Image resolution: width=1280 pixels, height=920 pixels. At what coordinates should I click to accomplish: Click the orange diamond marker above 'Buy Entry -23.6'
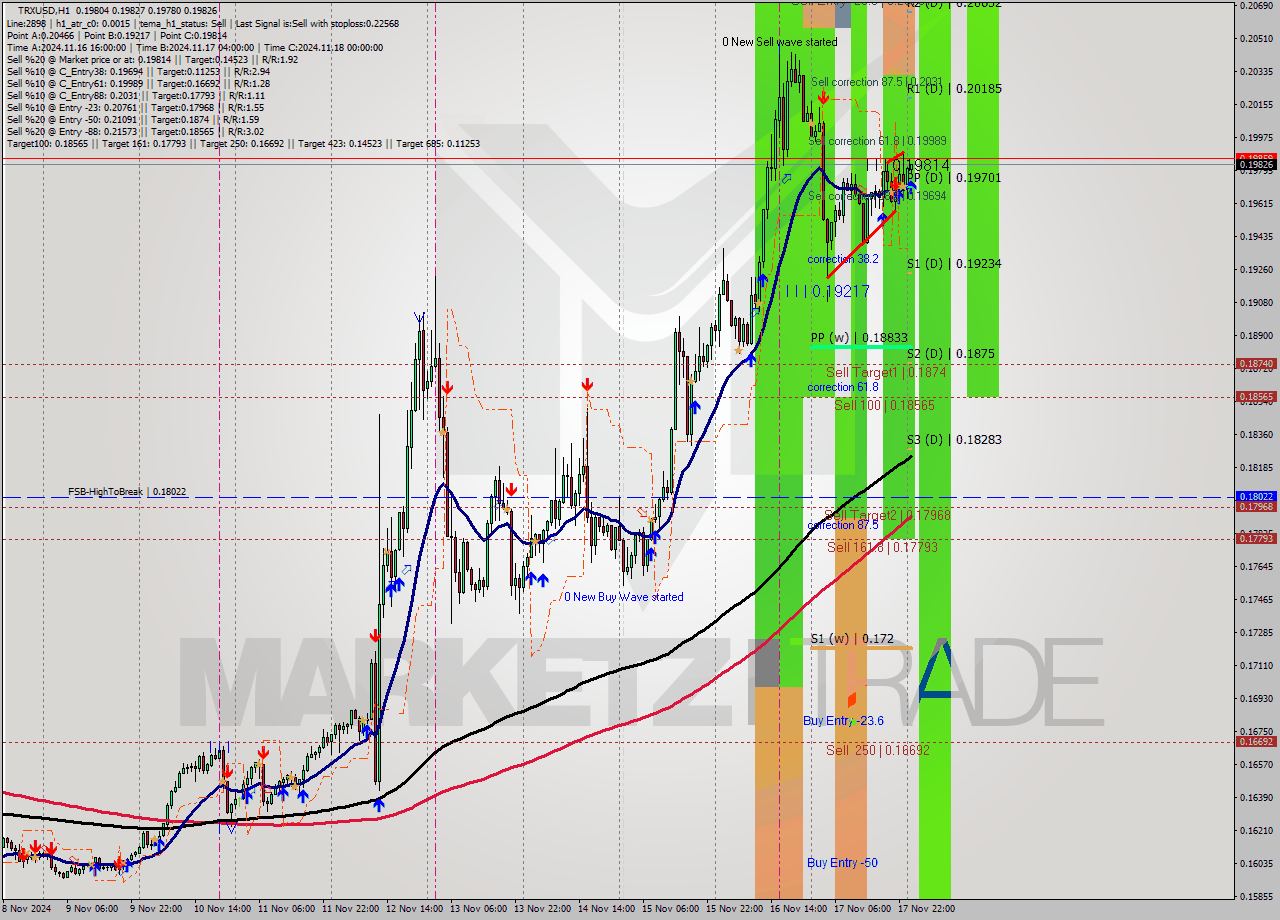point(852,699)
